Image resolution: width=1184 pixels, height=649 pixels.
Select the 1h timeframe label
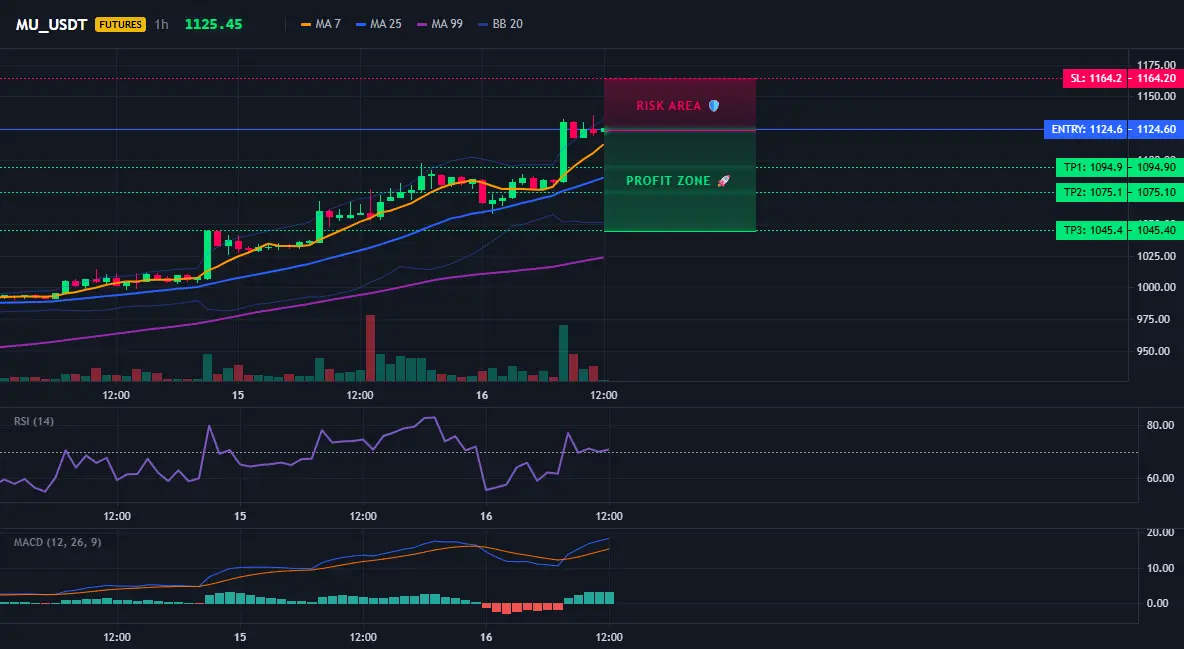coord(162,24)
